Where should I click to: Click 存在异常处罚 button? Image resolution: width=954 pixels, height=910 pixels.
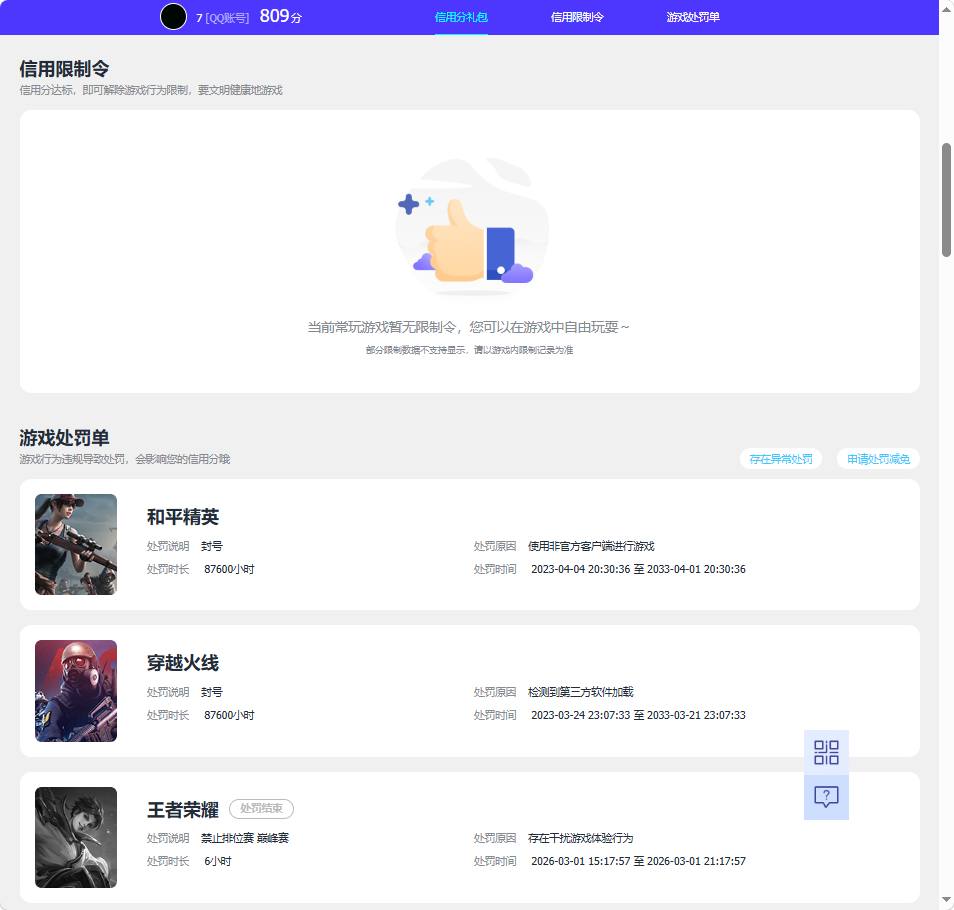(x=781, y=459)
